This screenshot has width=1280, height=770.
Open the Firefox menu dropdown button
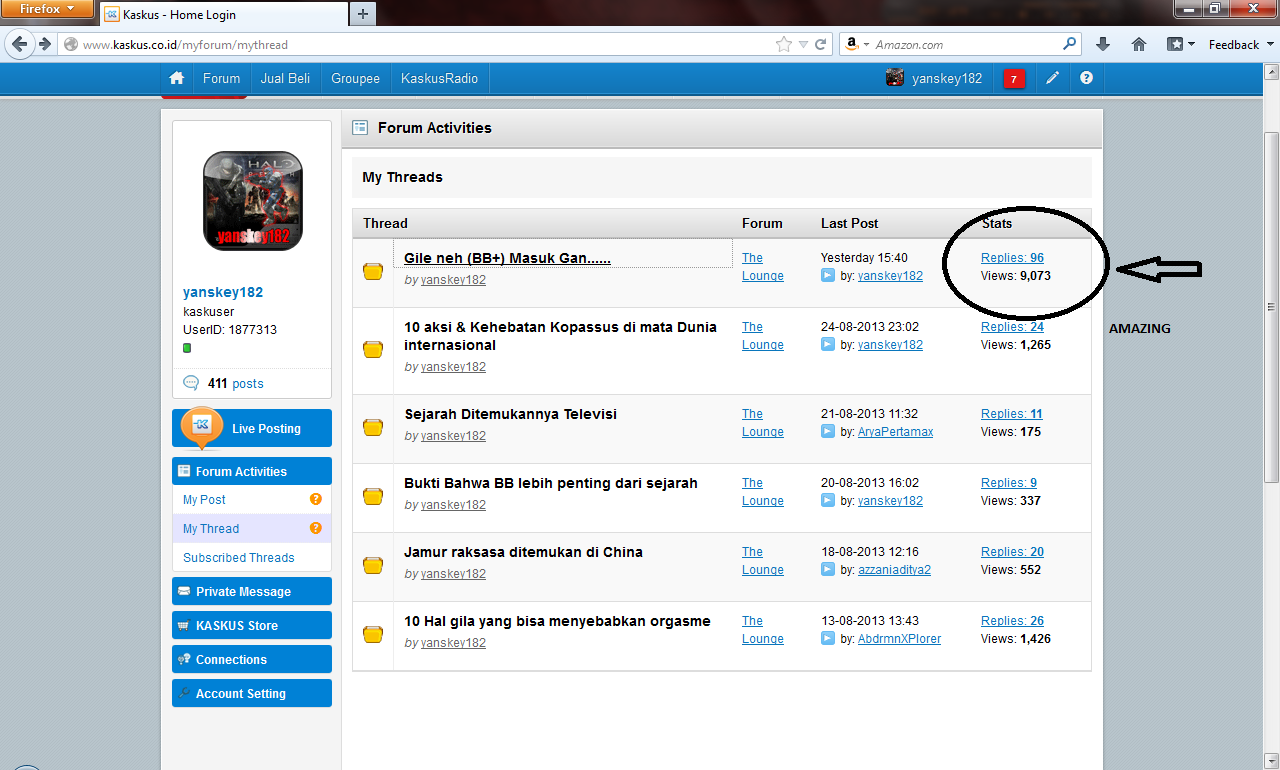click(x=47, y=9)
